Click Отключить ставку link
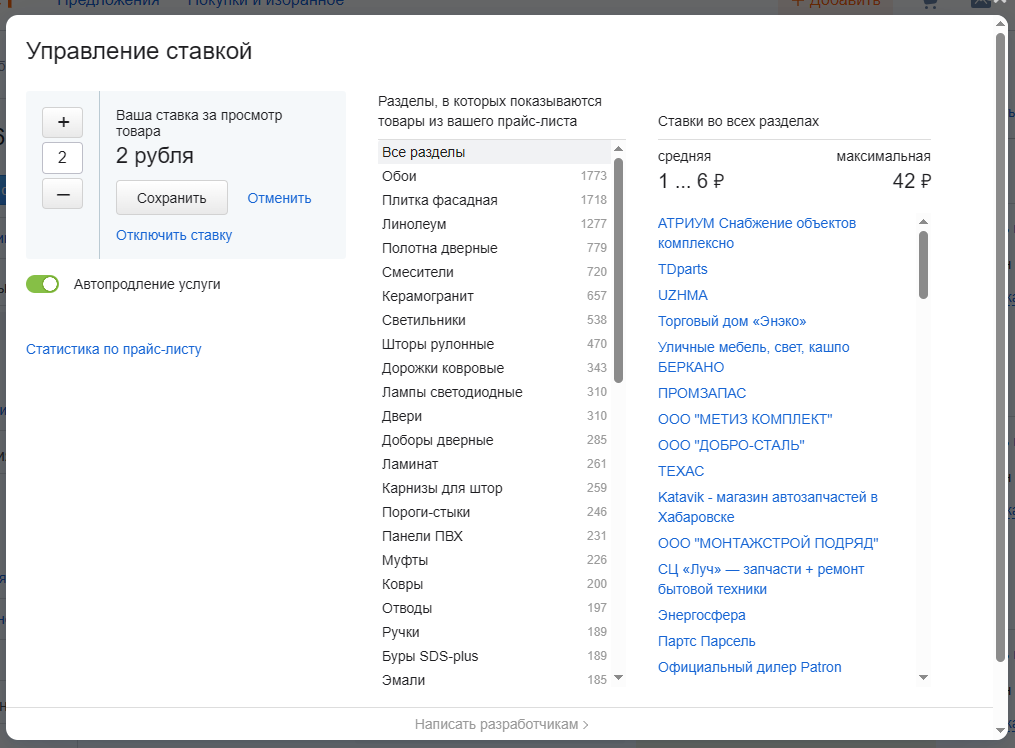This screenshot has width=1015, height=748. tap(173, 235)
